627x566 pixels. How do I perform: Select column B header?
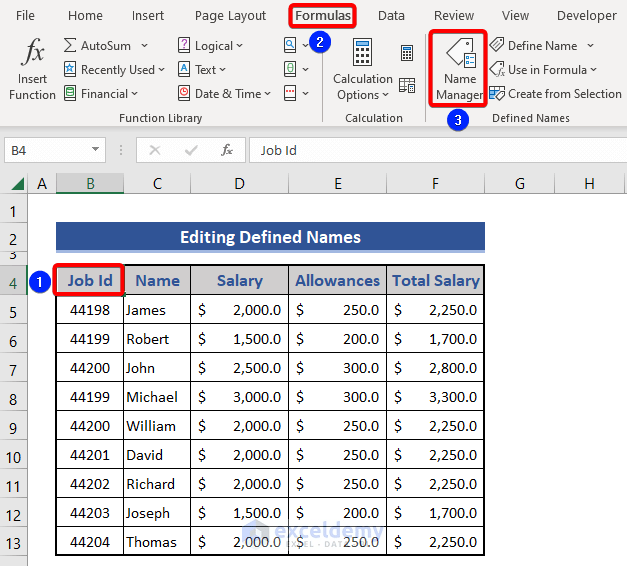coord(90,184)
